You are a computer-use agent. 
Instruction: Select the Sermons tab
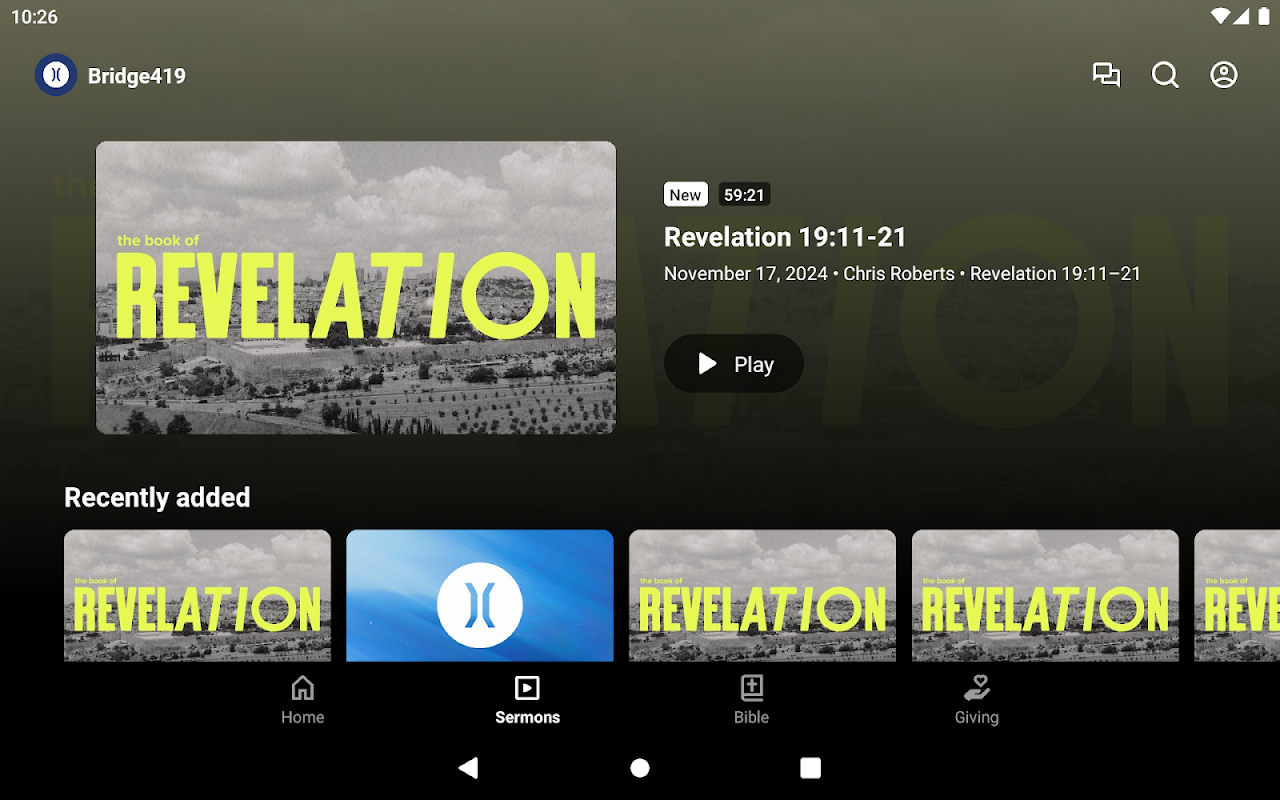click(527, 700)
